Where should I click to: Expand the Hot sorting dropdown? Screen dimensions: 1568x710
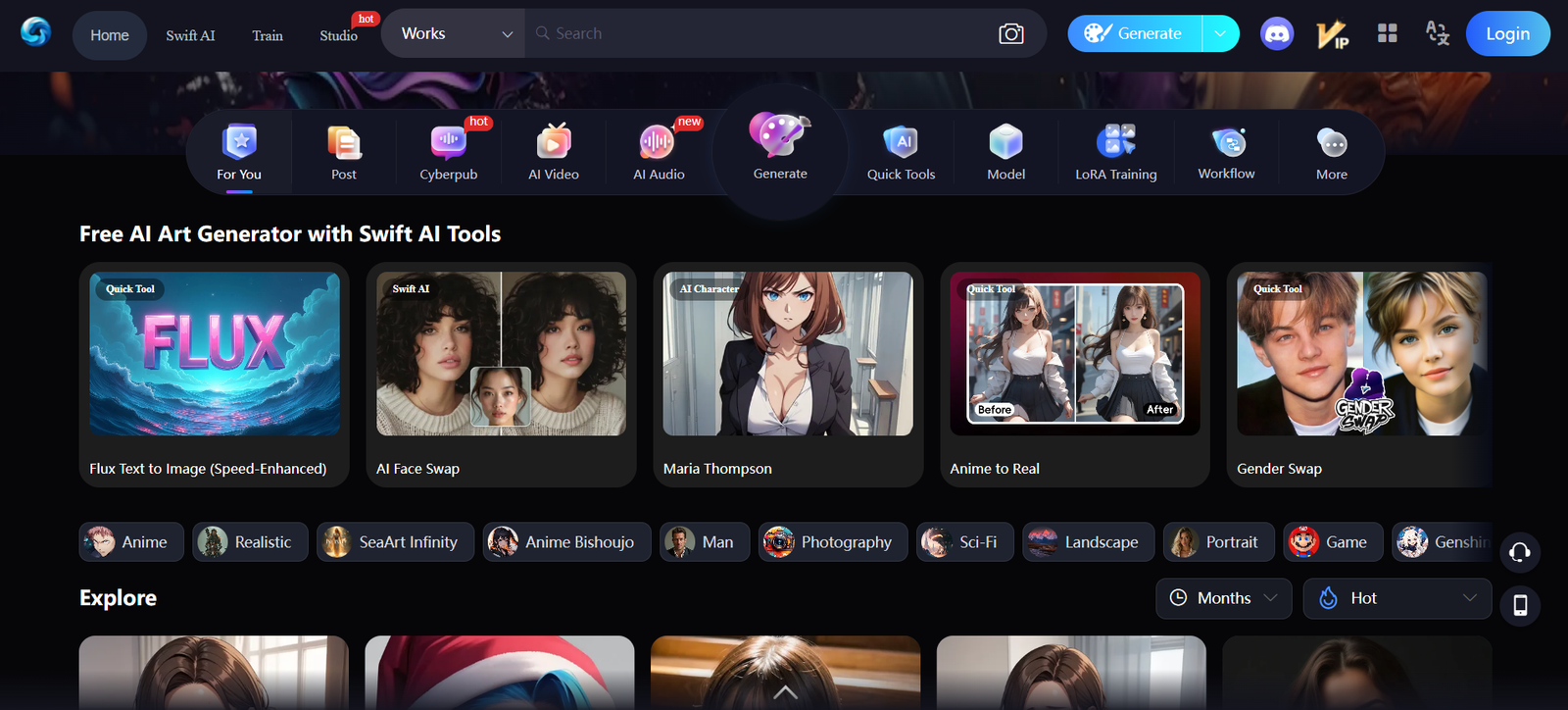point(1396,598)
